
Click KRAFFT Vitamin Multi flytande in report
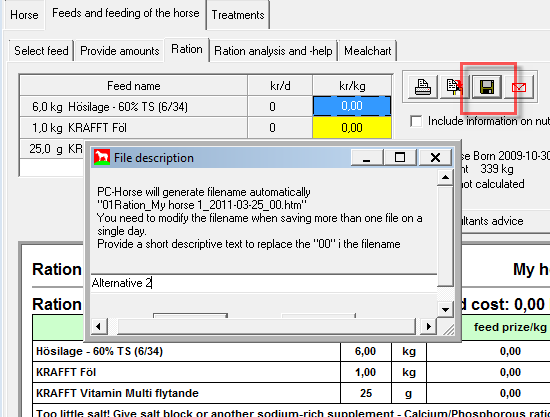[x=117, y=393]
